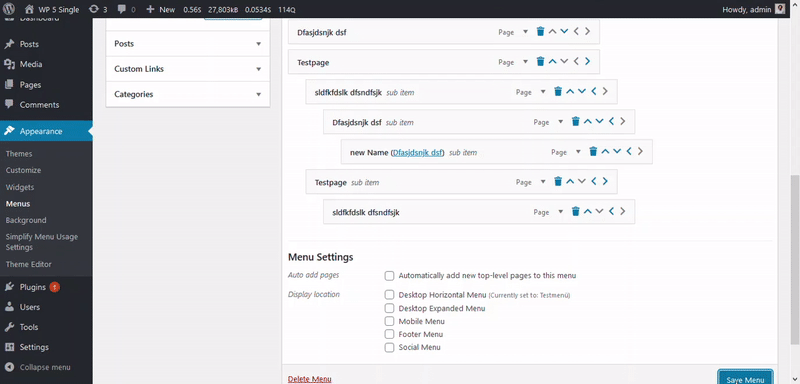
Task: Tick the Footer Menu checkbox
Action: (x=389, y=335)
